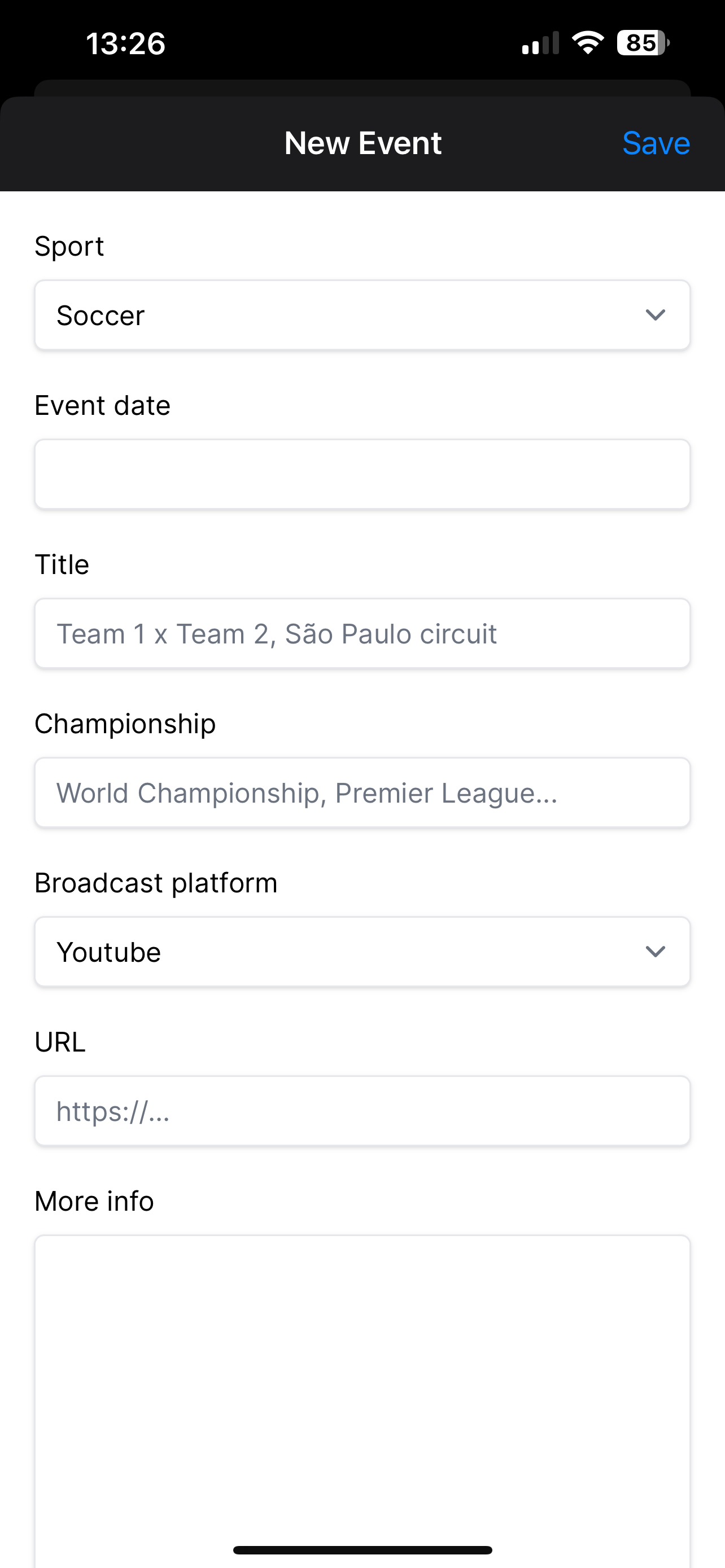Click the Sport field label

(69, 247)
